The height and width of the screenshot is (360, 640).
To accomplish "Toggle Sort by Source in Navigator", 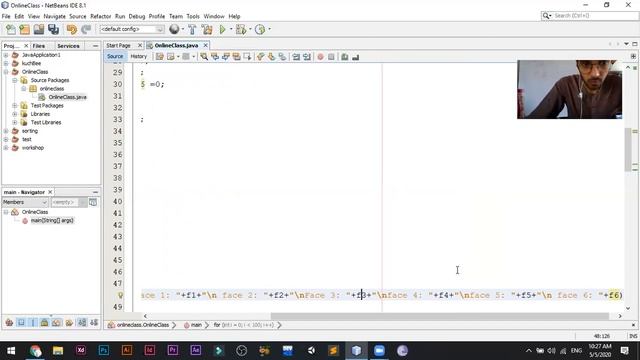I will [94, 322].
